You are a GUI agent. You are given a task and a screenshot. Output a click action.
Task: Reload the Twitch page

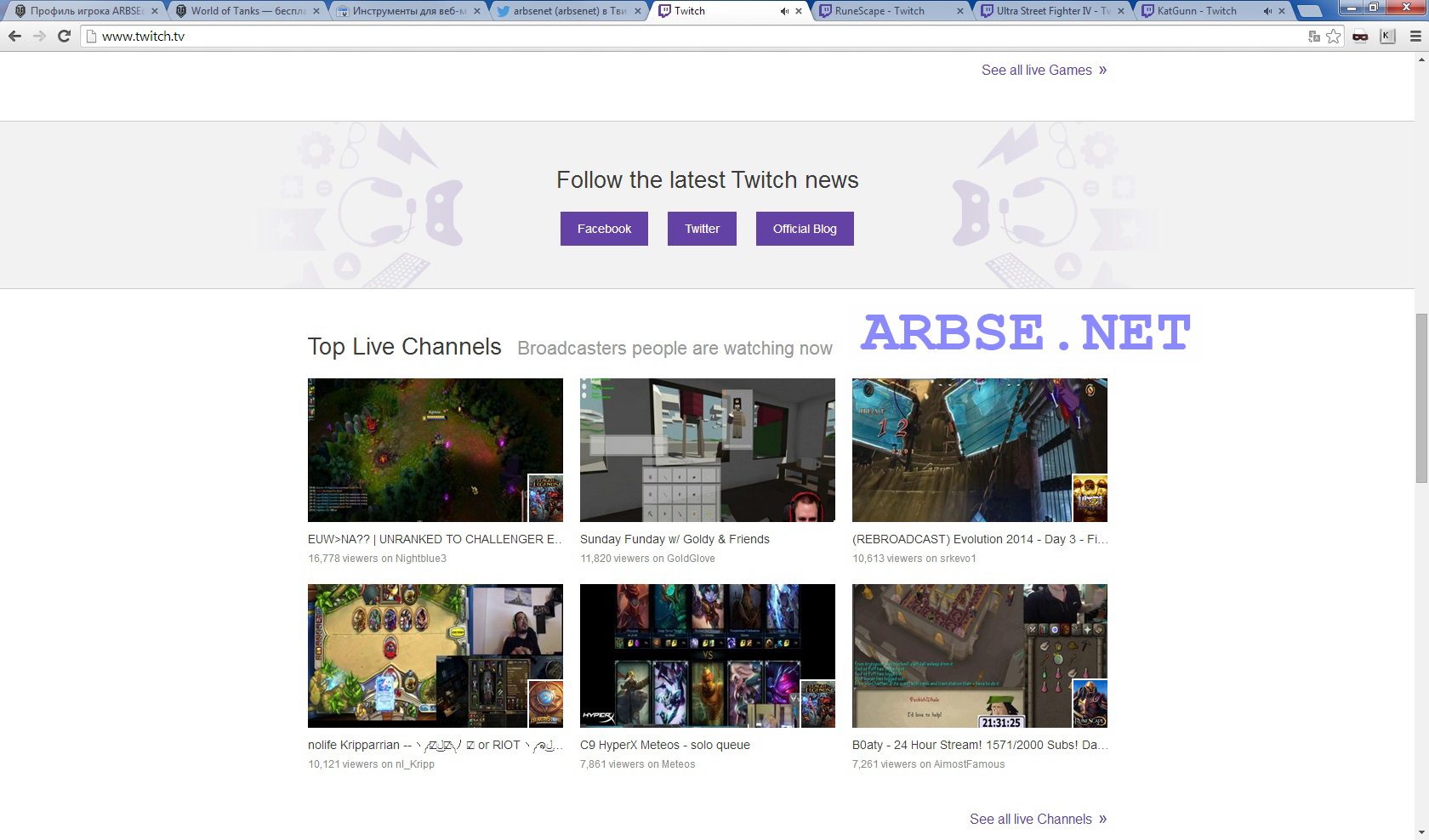pos(64,37)
